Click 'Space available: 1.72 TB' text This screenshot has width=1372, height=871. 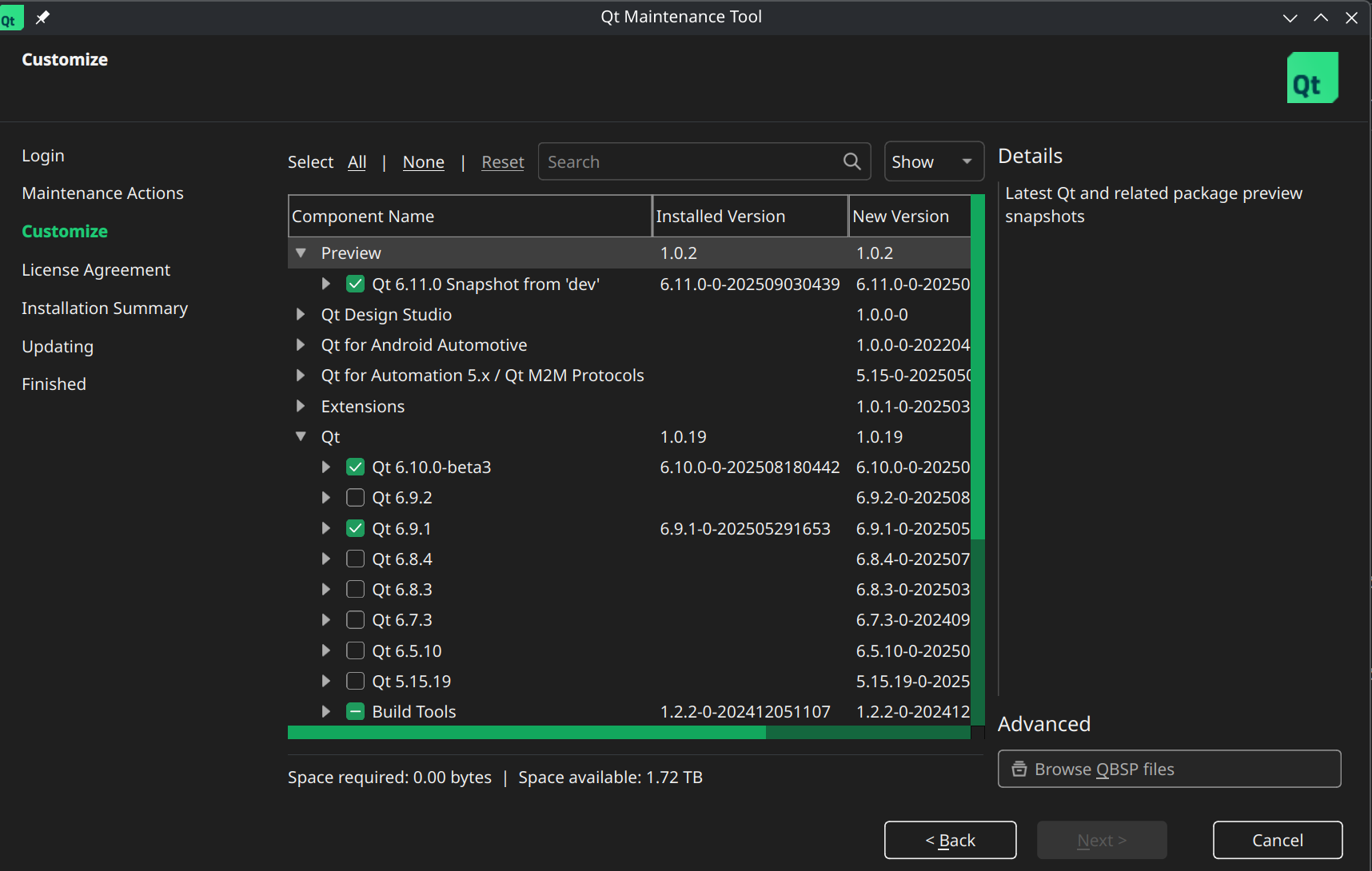tap(610, 777)
